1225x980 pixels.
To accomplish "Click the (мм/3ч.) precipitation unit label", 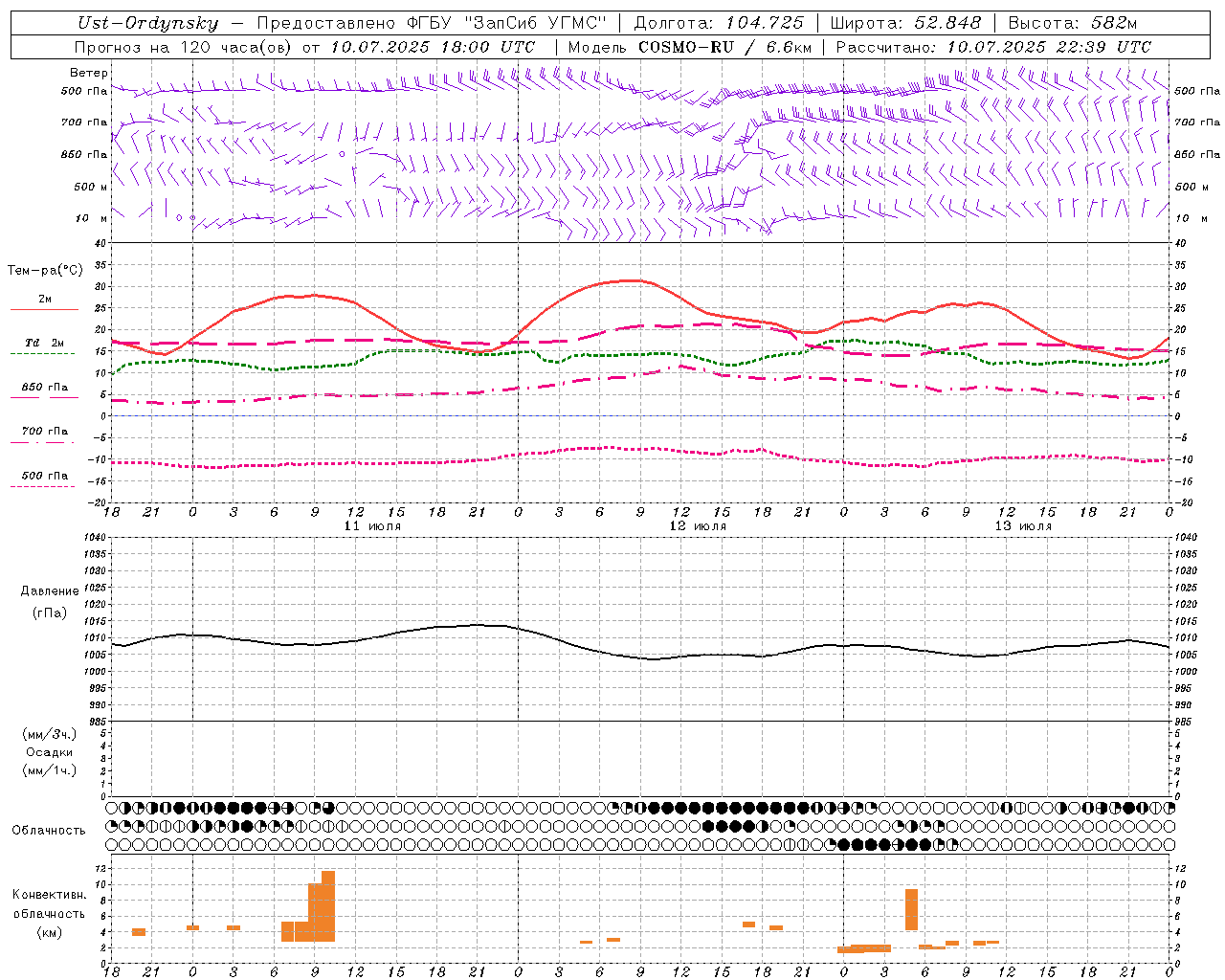I will pyautogui.click(x=50, y=734).
